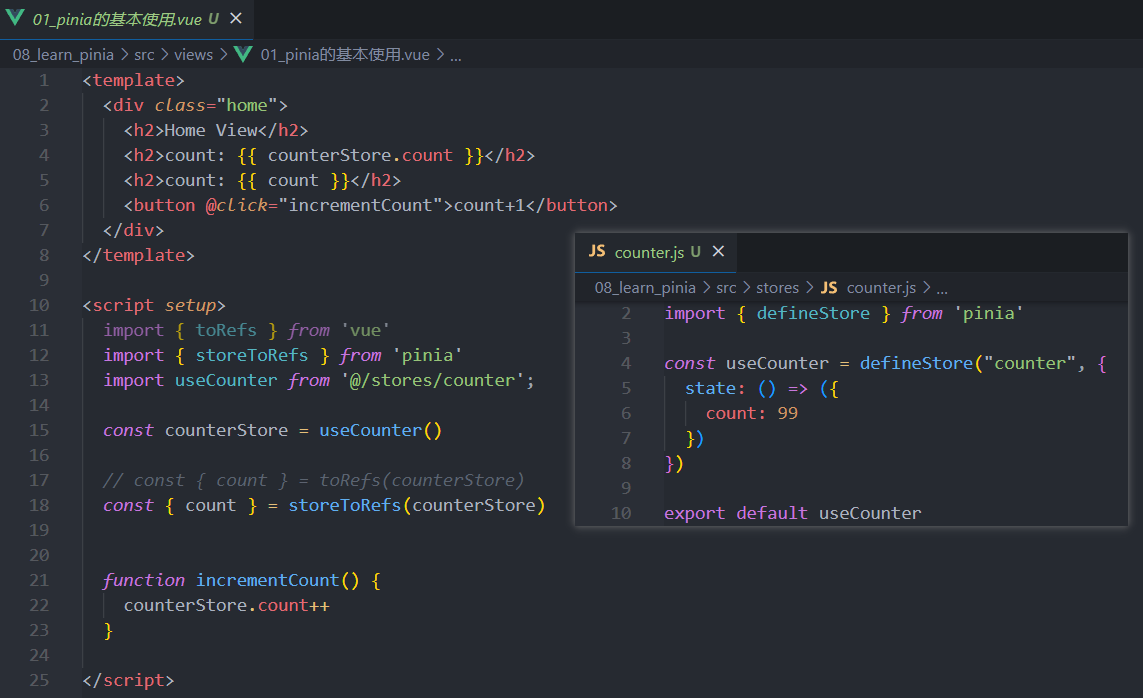Click the Vue logo icon in the main tab

click(x=15, y=18)
